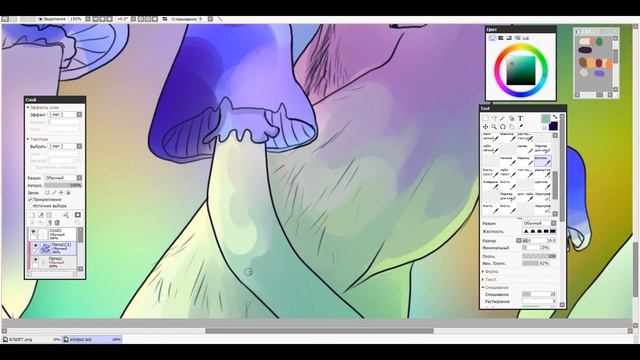Adjust the Плотн. density slider
Image resolution: width=640 pixels, height=360 pixels.
(539, 256)
